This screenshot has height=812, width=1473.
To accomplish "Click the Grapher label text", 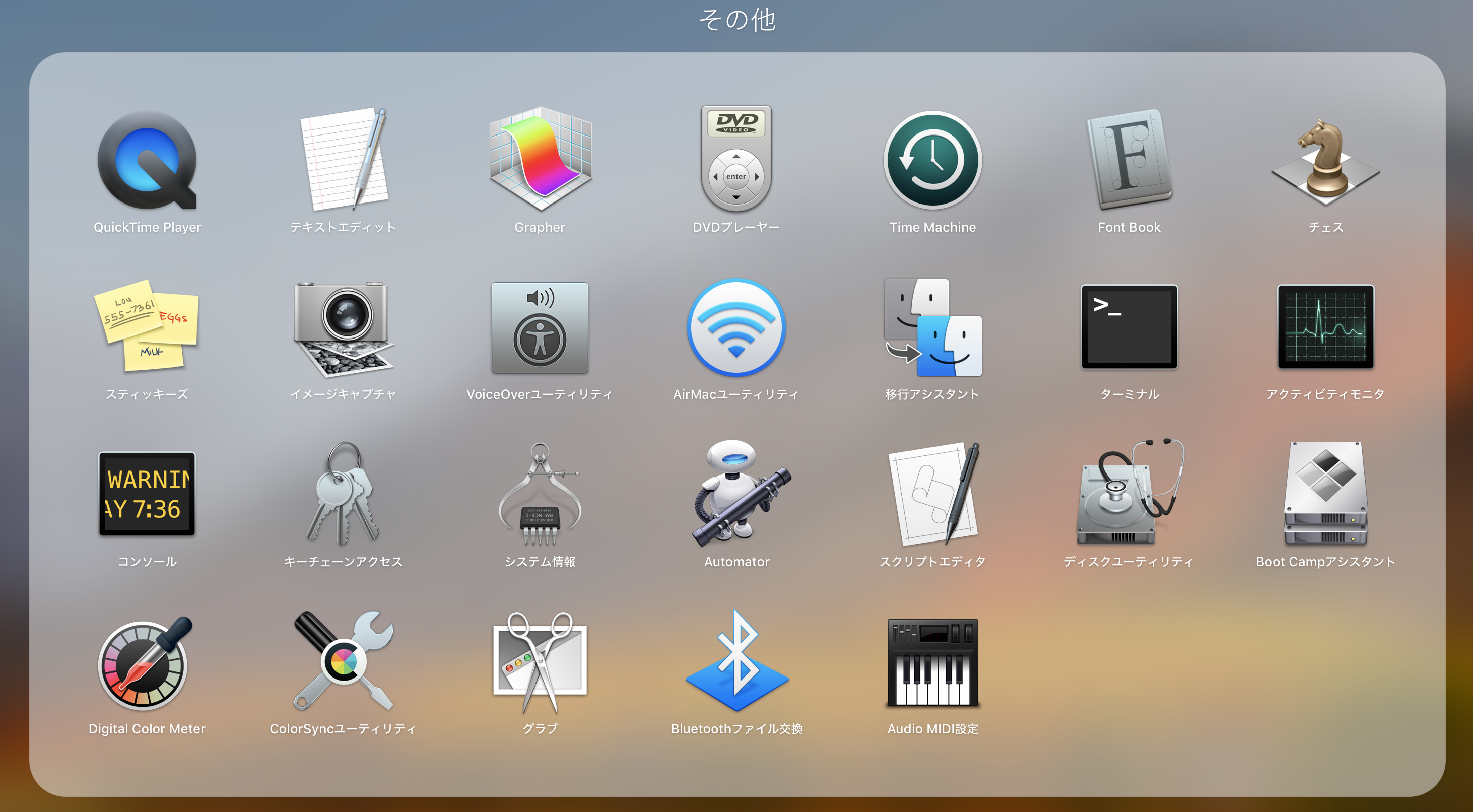I will 540,227.
